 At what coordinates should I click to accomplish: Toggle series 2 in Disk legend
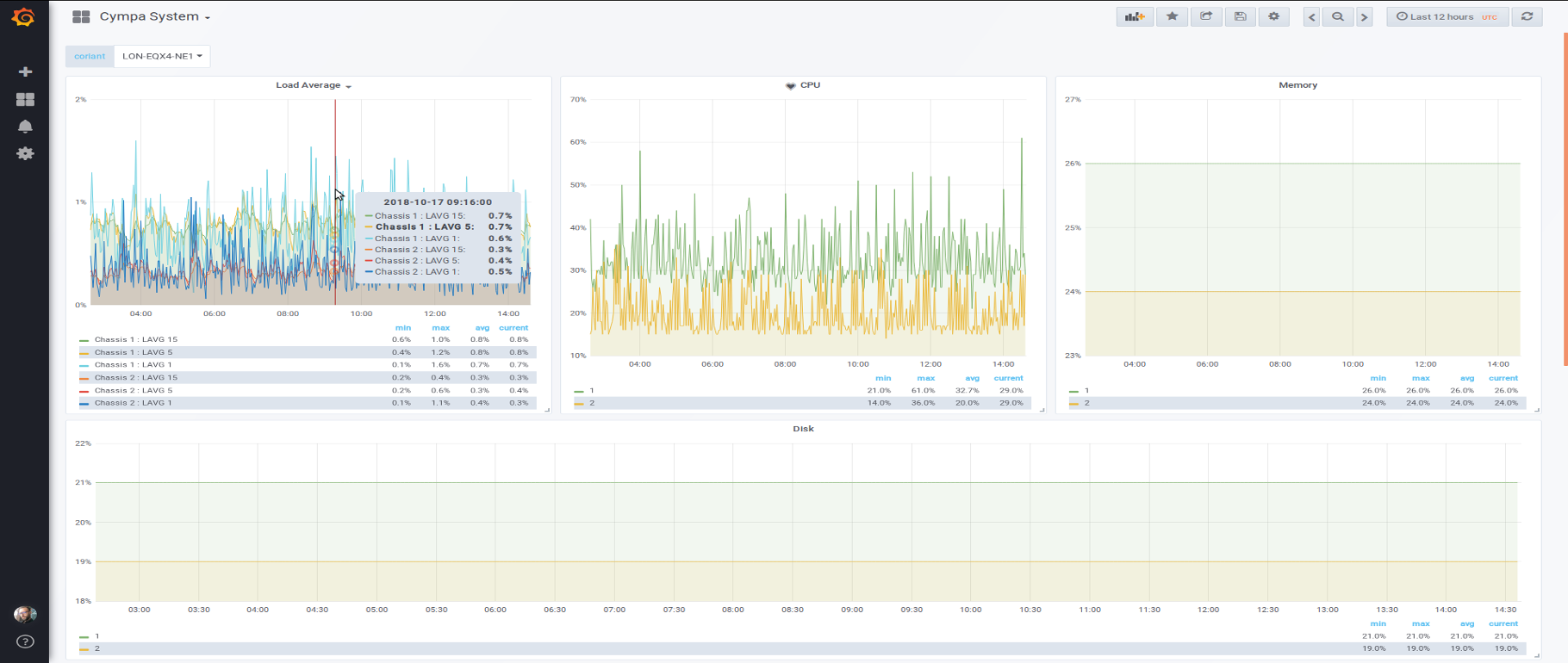[x=96, y=648]
